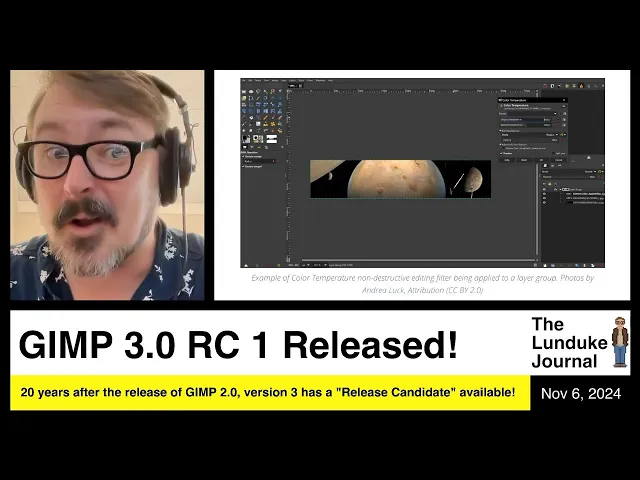The image size is (640, 480).
Task: Select the Select by Color tool
Action: tap(273, 91)
